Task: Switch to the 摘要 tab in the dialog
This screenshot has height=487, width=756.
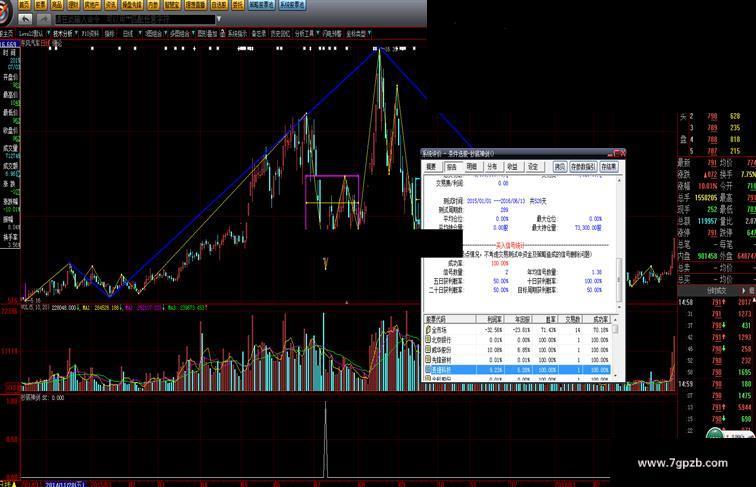Action: (x=432, y=166)
